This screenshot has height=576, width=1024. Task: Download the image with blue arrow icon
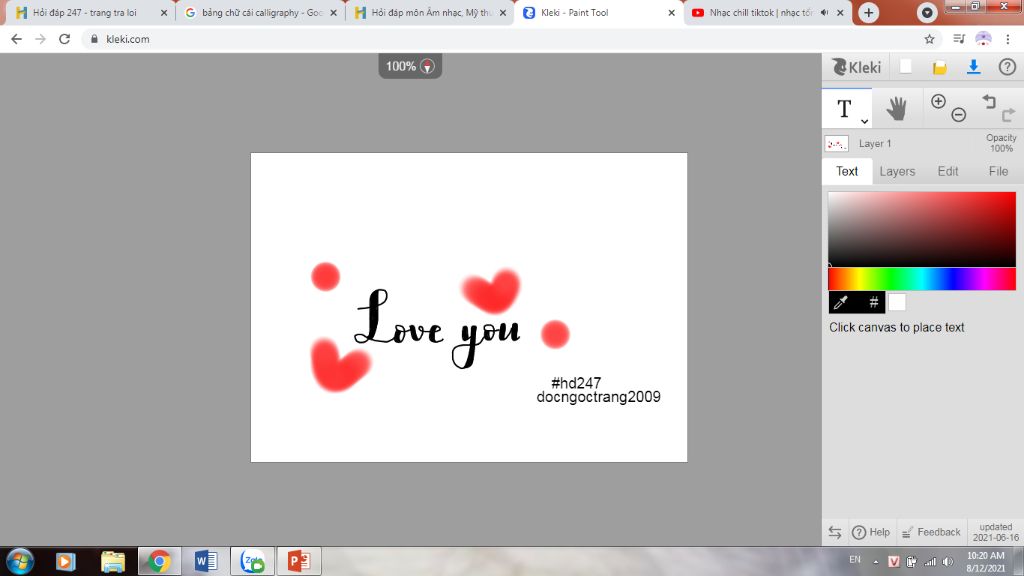click(x=973, y=67)
